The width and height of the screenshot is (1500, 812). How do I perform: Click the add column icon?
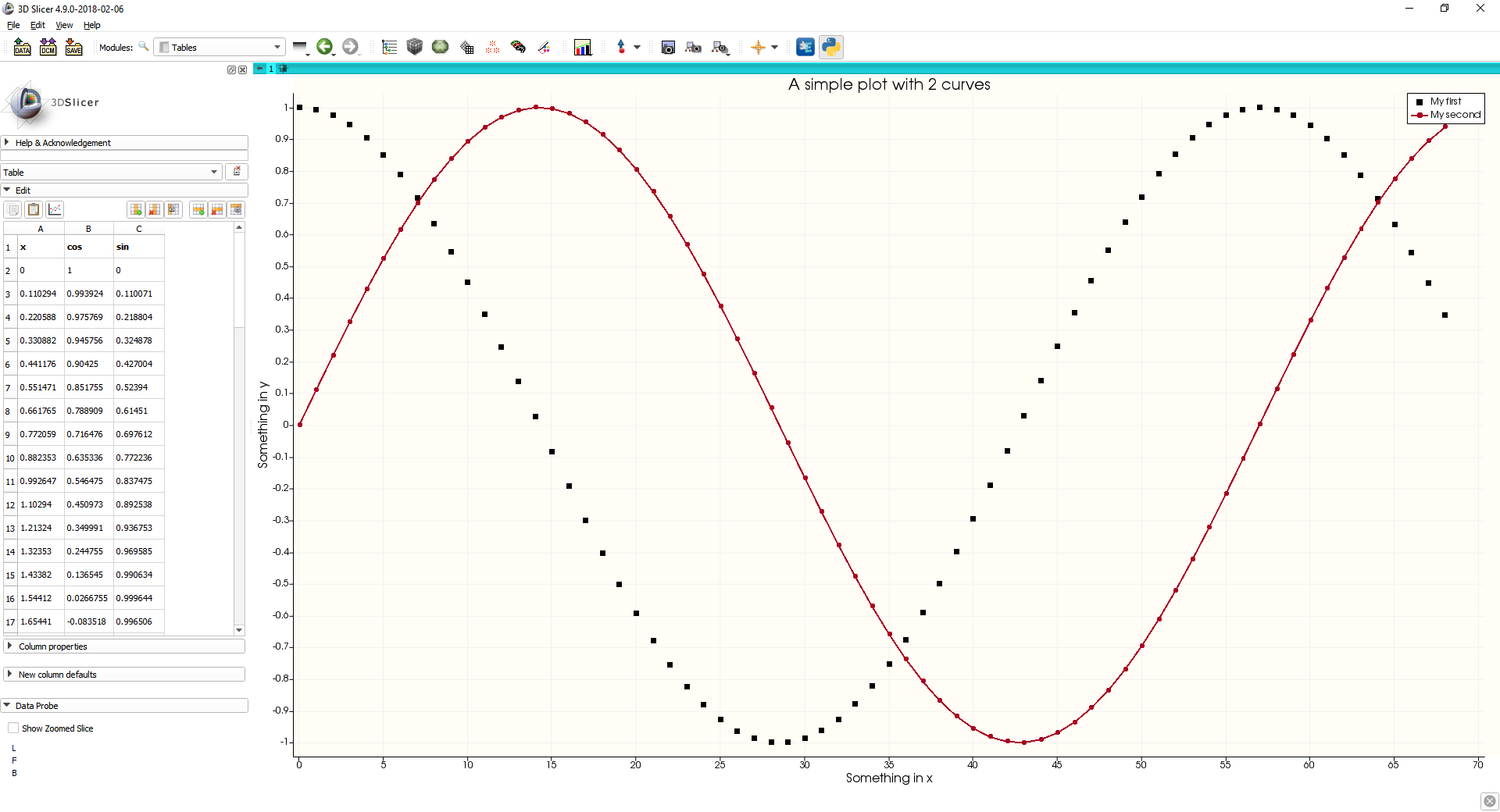[x=136, y=209]
